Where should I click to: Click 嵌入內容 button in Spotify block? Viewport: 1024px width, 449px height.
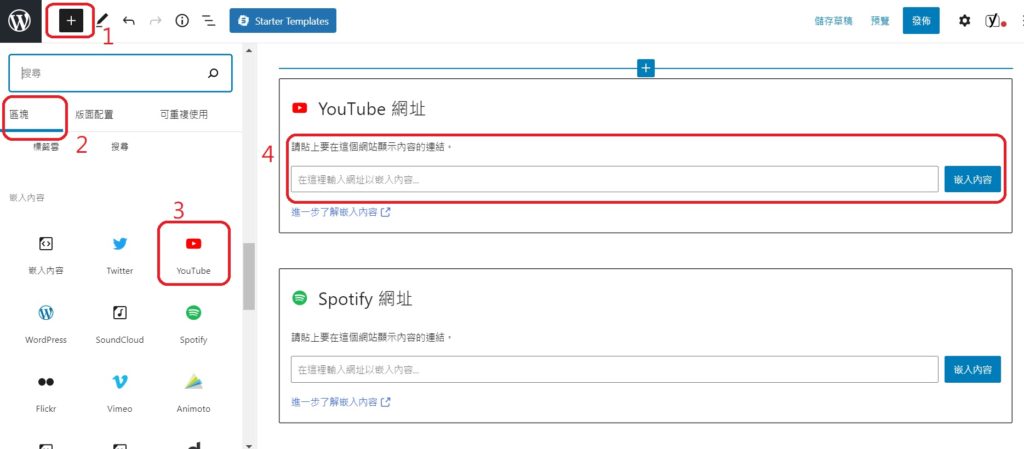click(x=972, y=369)
